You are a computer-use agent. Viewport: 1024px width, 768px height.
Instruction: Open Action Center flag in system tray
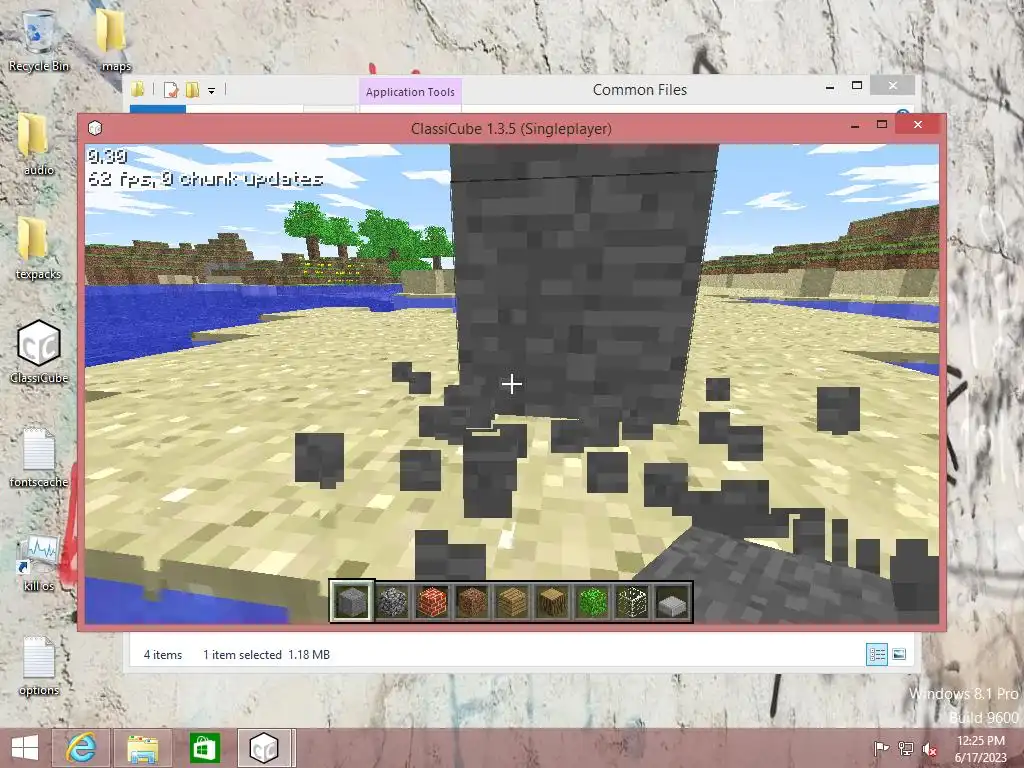pyautogui.click(x=881, y=748)
